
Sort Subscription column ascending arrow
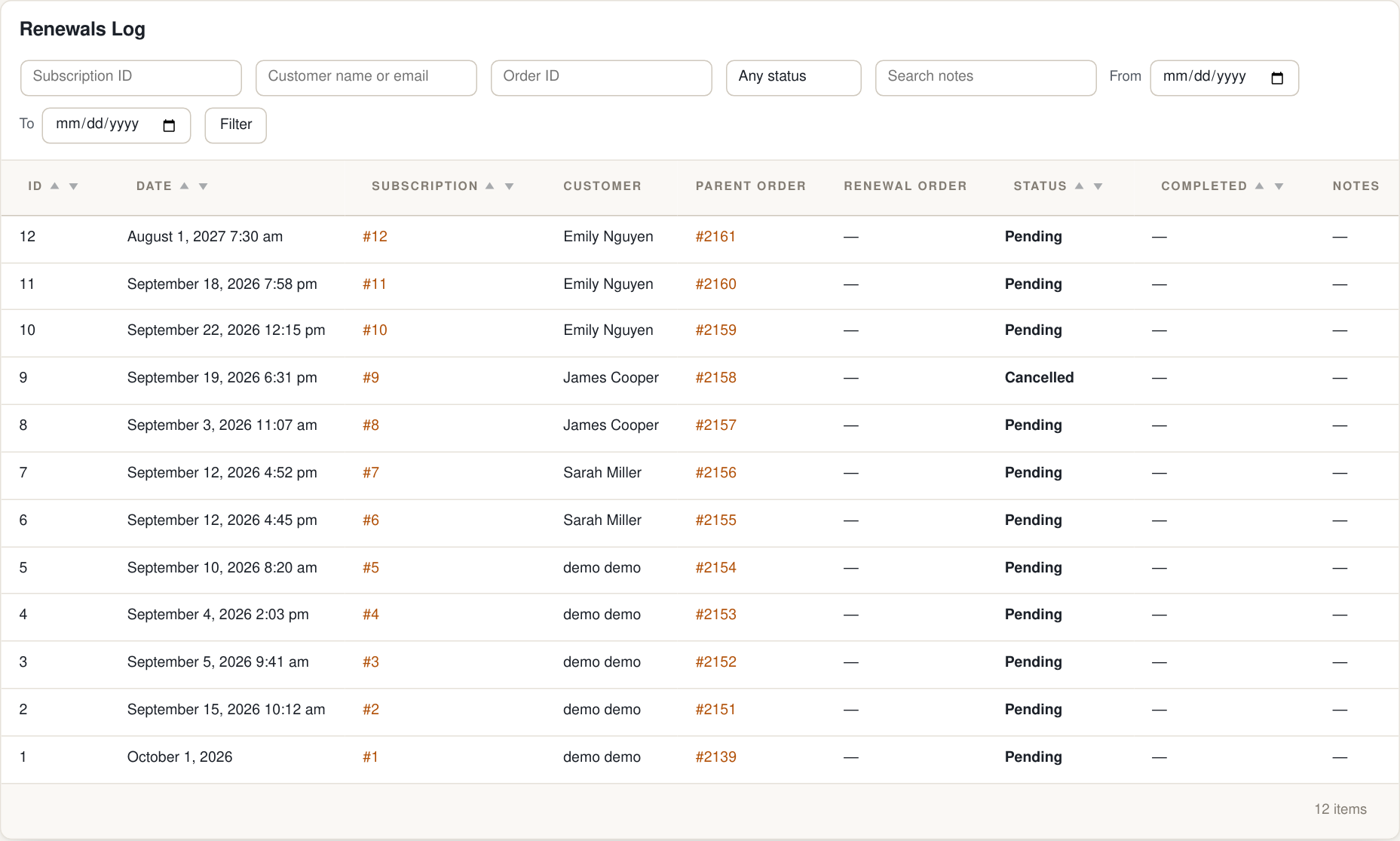click(490, 186)
